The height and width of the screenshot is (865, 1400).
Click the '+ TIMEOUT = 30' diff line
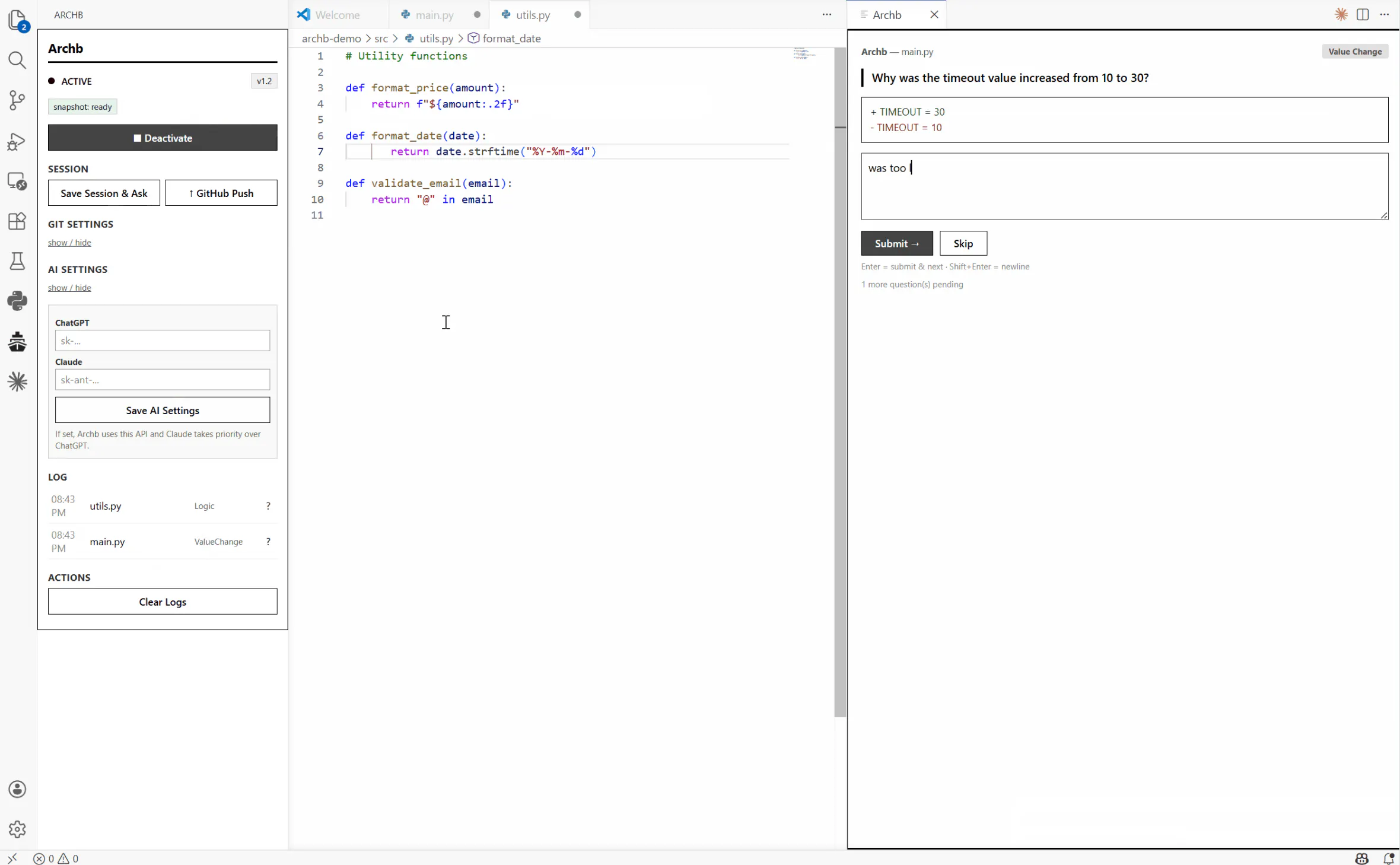click(908, 112)
